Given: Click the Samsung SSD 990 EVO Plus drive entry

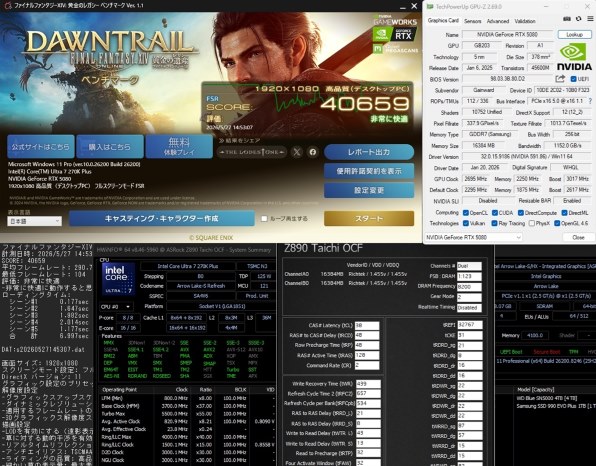Looking at the screenshot, I should 555,406.
